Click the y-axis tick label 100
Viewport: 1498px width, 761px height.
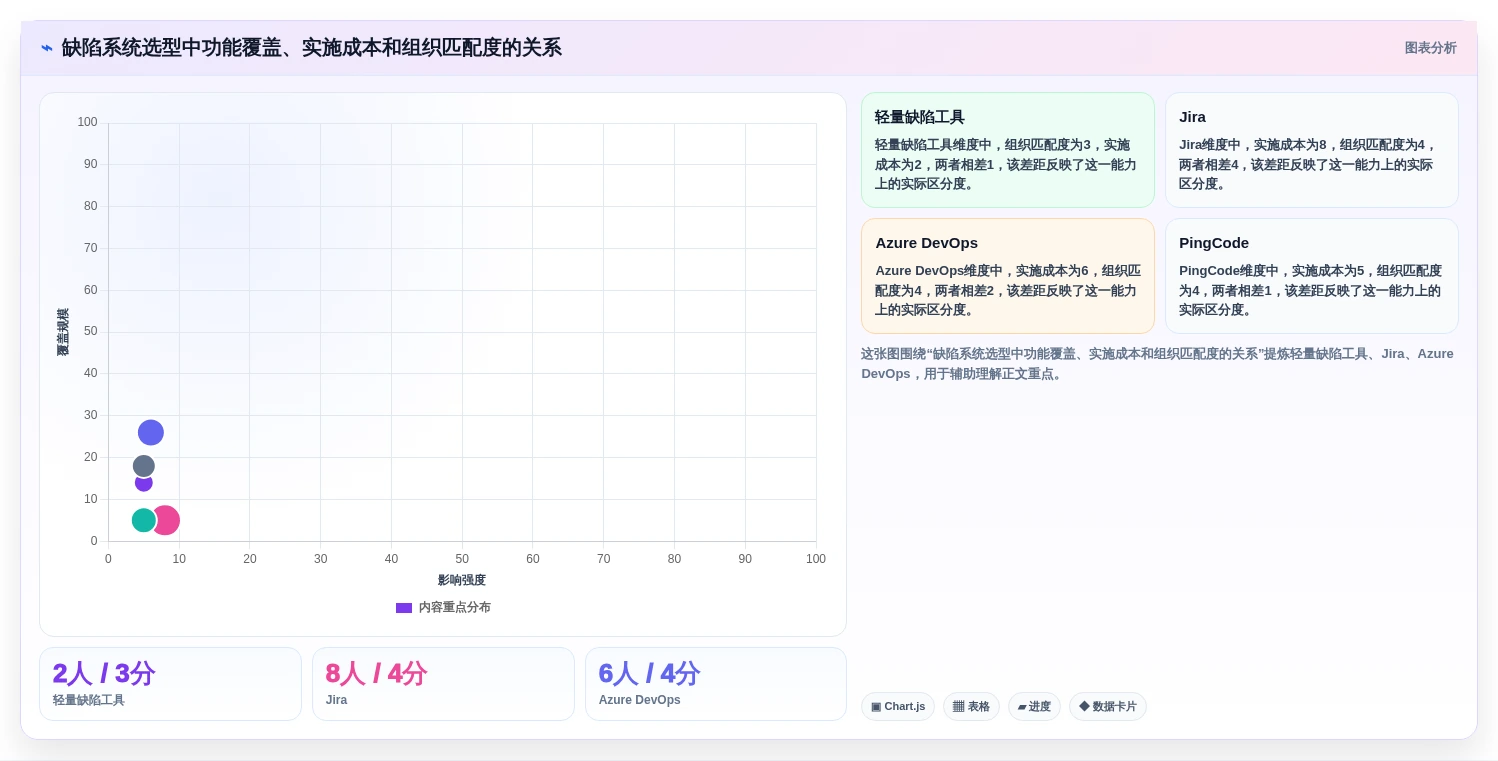coord(88,122)
